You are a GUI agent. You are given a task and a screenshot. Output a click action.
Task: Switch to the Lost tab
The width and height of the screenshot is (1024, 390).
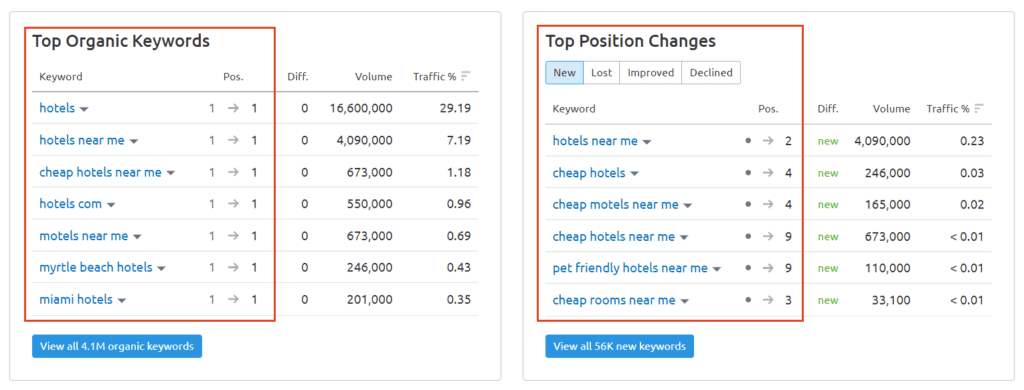point(601,73)
